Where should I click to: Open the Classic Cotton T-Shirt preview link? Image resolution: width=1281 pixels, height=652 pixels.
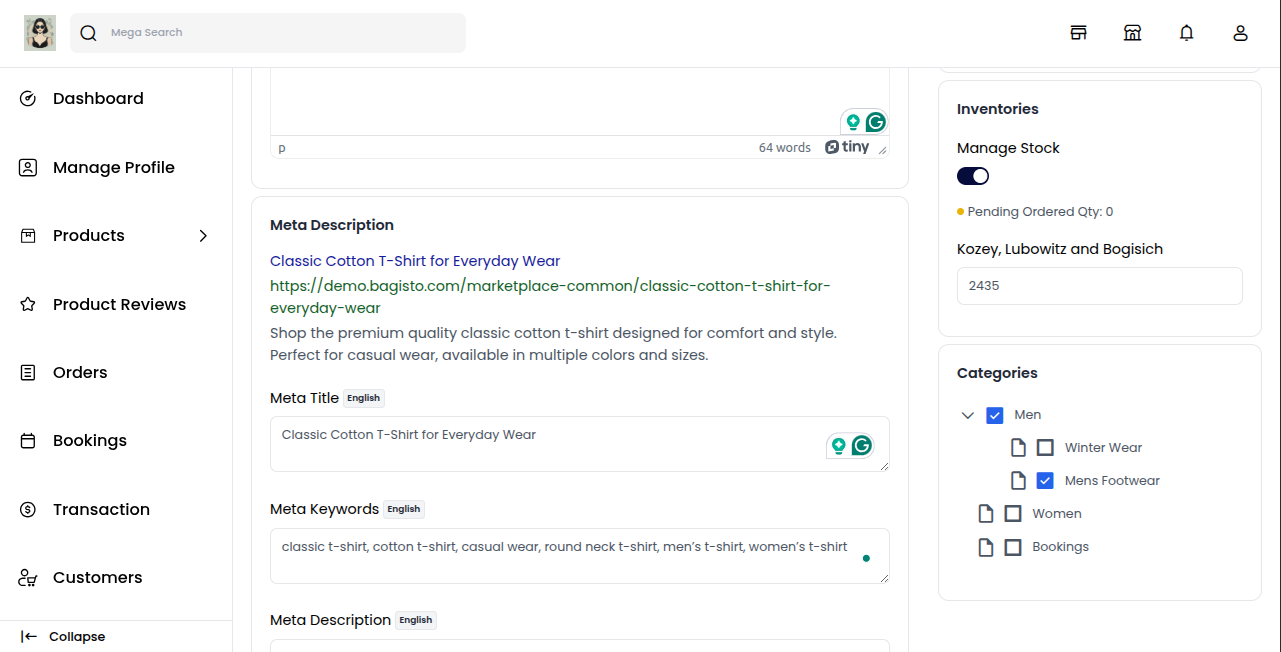[415, 261]
